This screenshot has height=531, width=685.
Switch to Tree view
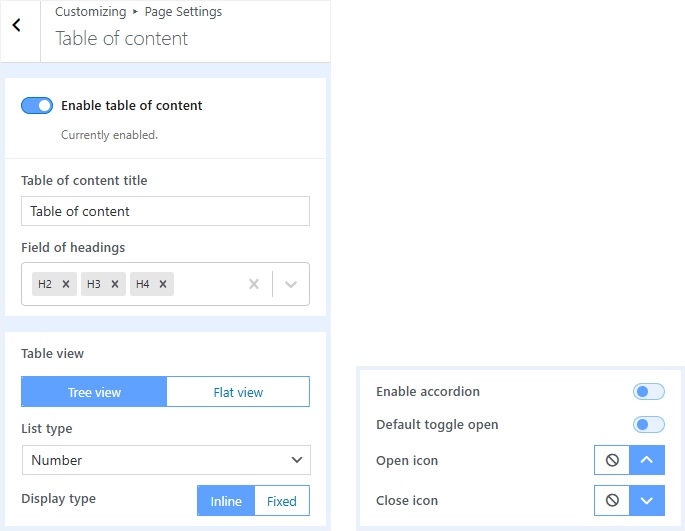(94, 392)
